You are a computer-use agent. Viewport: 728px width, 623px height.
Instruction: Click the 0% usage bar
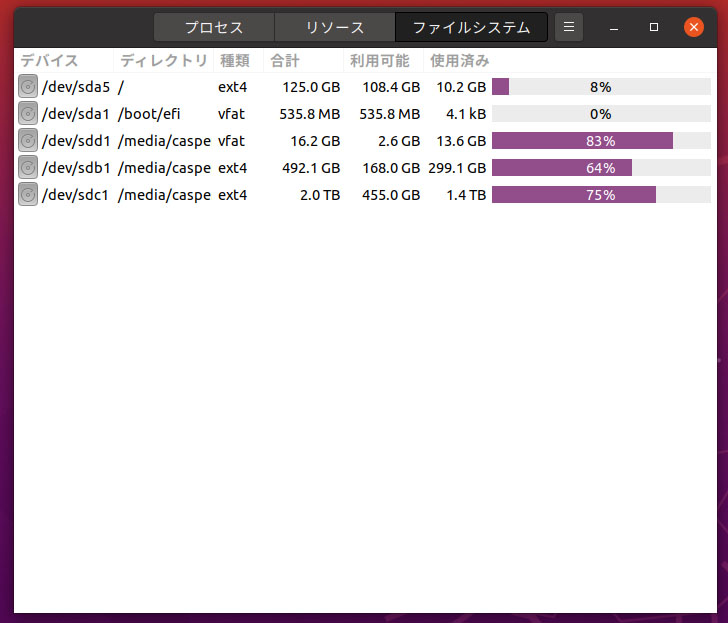pos(601,114)
